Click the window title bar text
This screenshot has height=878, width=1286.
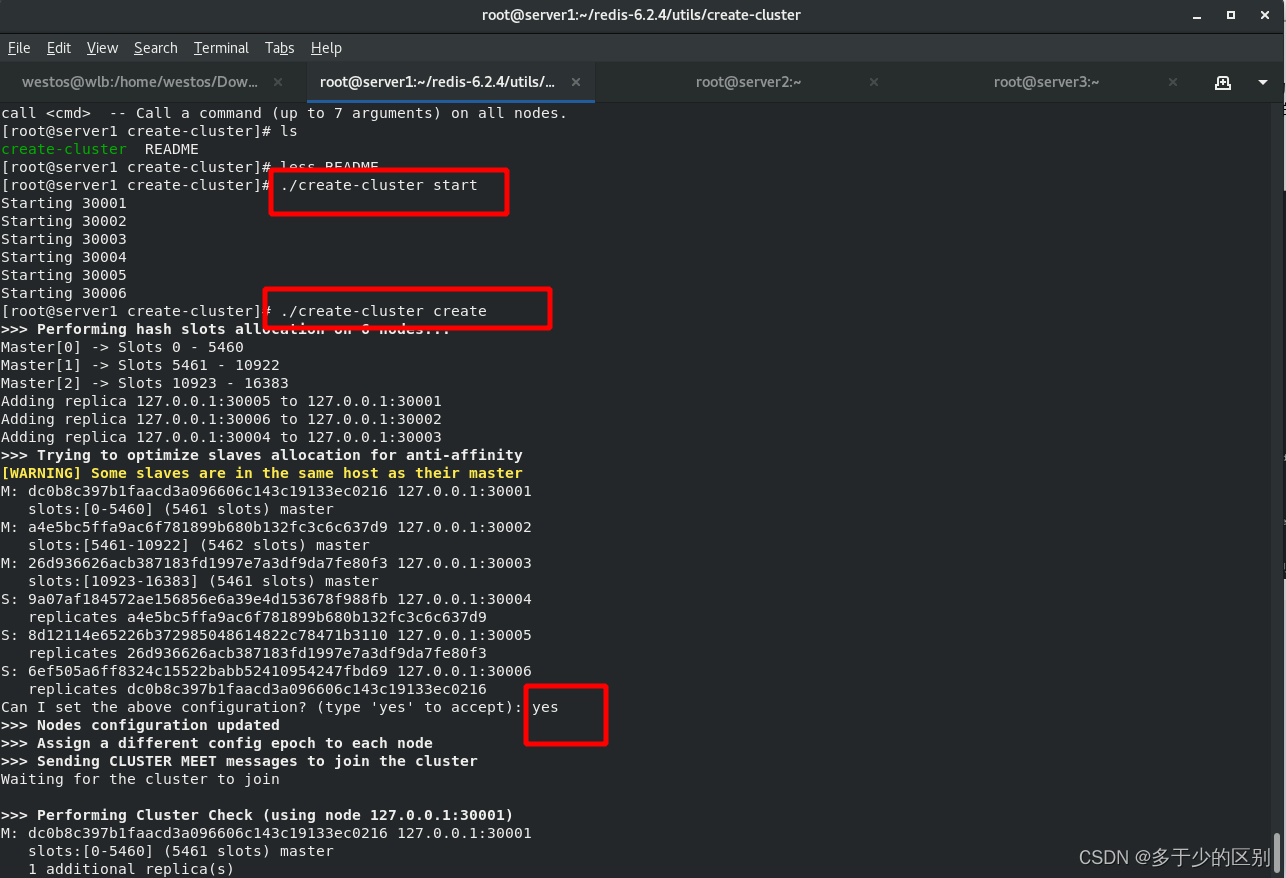(x=641, y=15)
